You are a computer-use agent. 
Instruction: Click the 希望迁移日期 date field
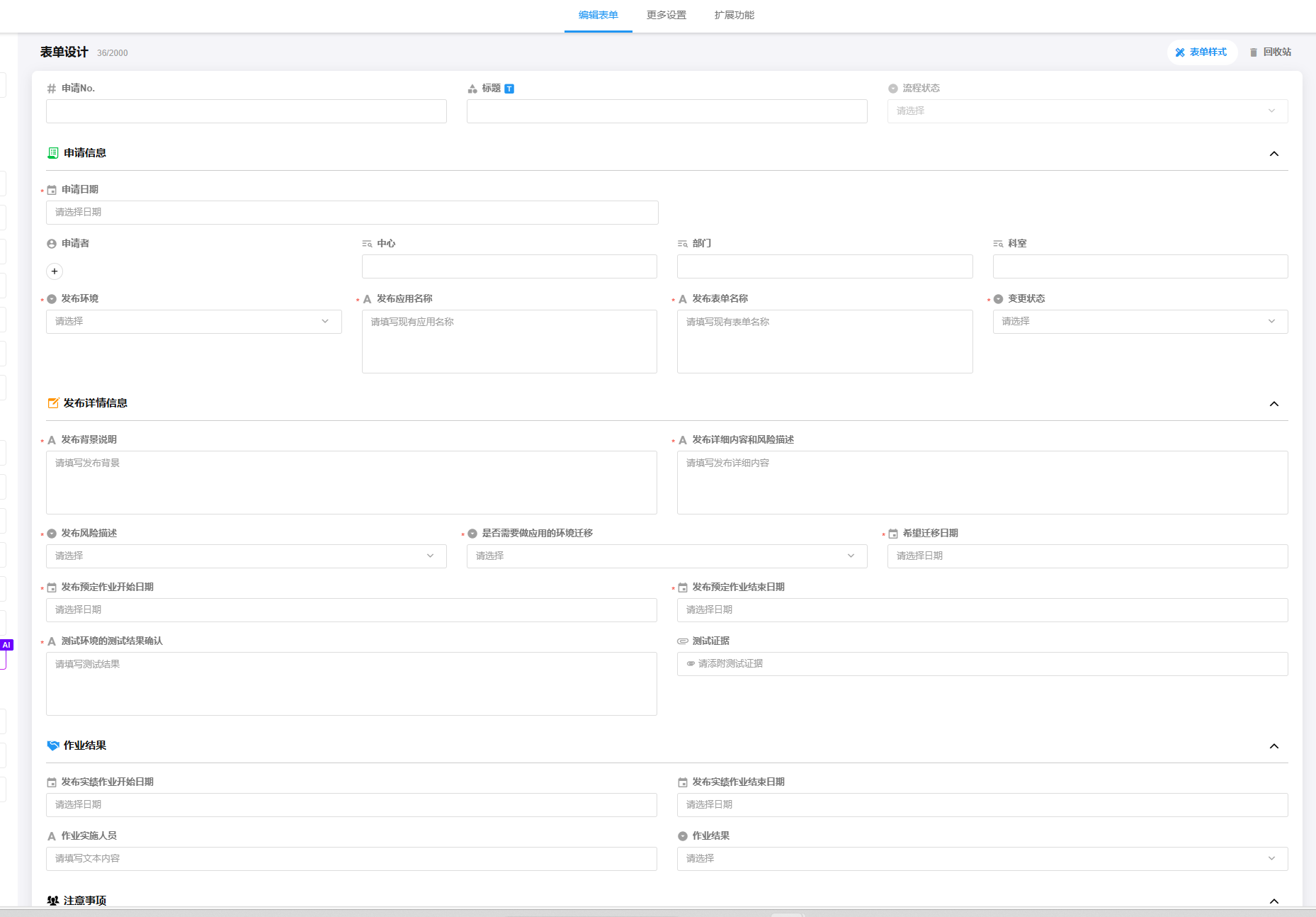[1087, 556]
